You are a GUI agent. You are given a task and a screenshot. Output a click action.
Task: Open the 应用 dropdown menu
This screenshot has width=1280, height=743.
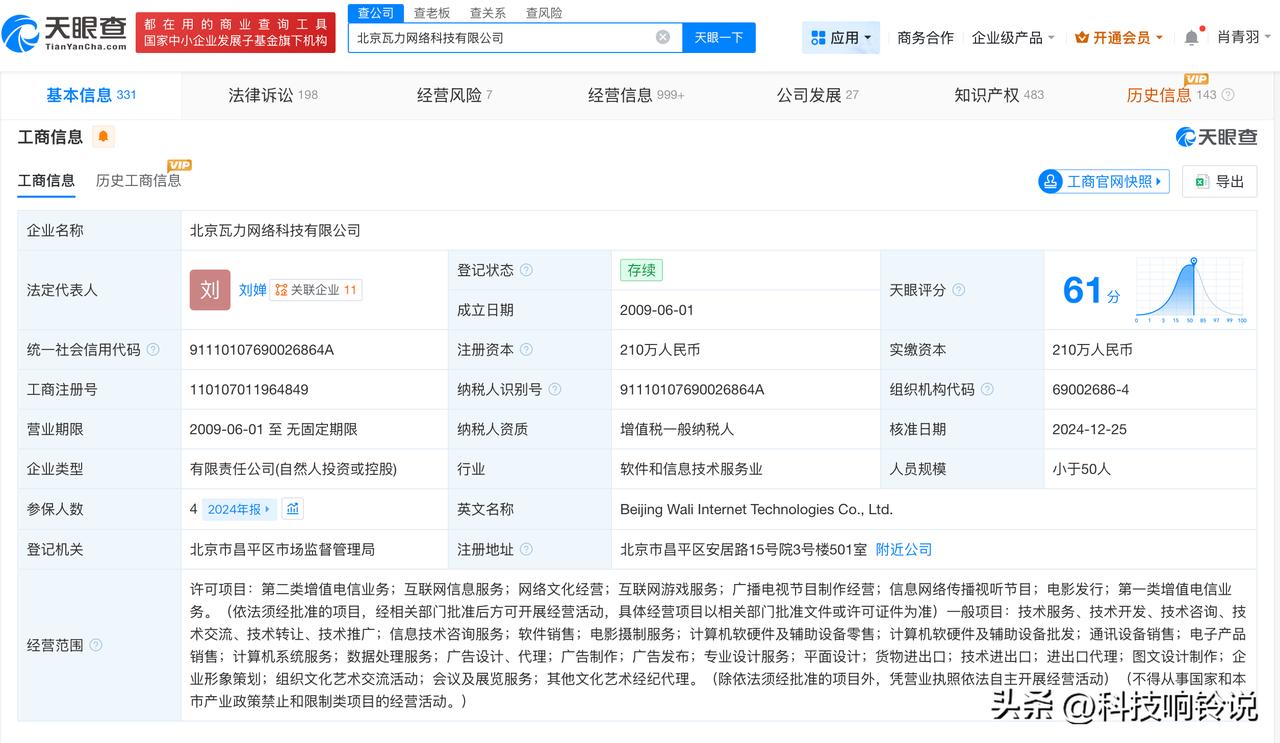coord(840,36)
